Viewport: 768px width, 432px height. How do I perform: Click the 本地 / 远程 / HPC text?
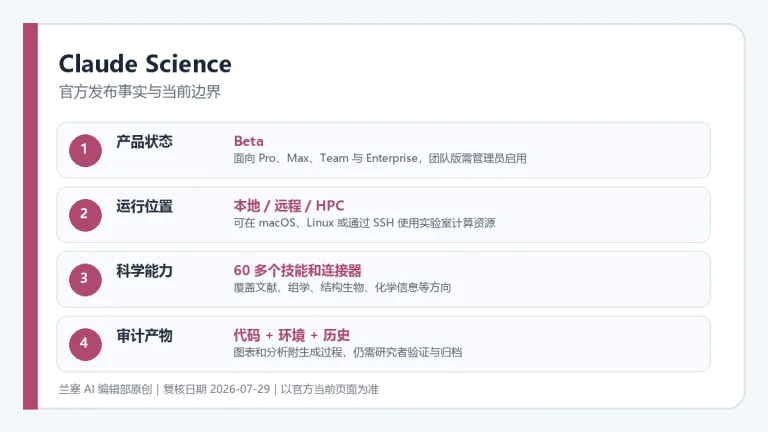pyautogui.click(x=289, y=206)
